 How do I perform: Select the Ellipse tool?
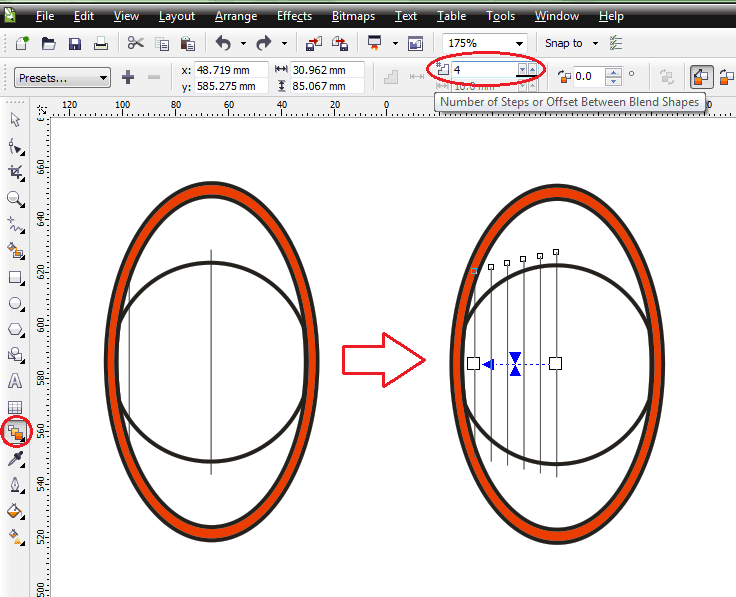click(x=16, y=304)
